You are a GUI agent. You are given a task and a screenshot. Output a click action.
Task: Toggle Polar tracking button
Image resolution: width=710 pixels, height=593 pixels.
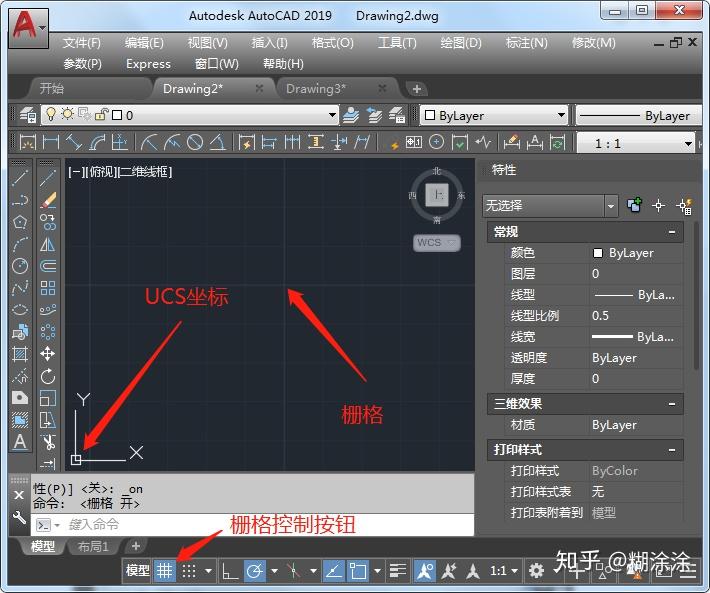(x=255, y=571)
